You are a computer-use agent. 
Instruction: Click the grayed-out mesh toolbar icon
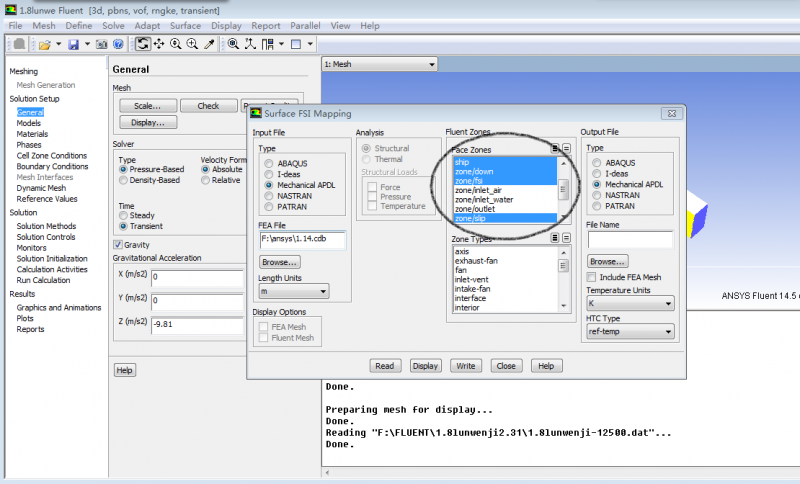click(x=19, y=44)
